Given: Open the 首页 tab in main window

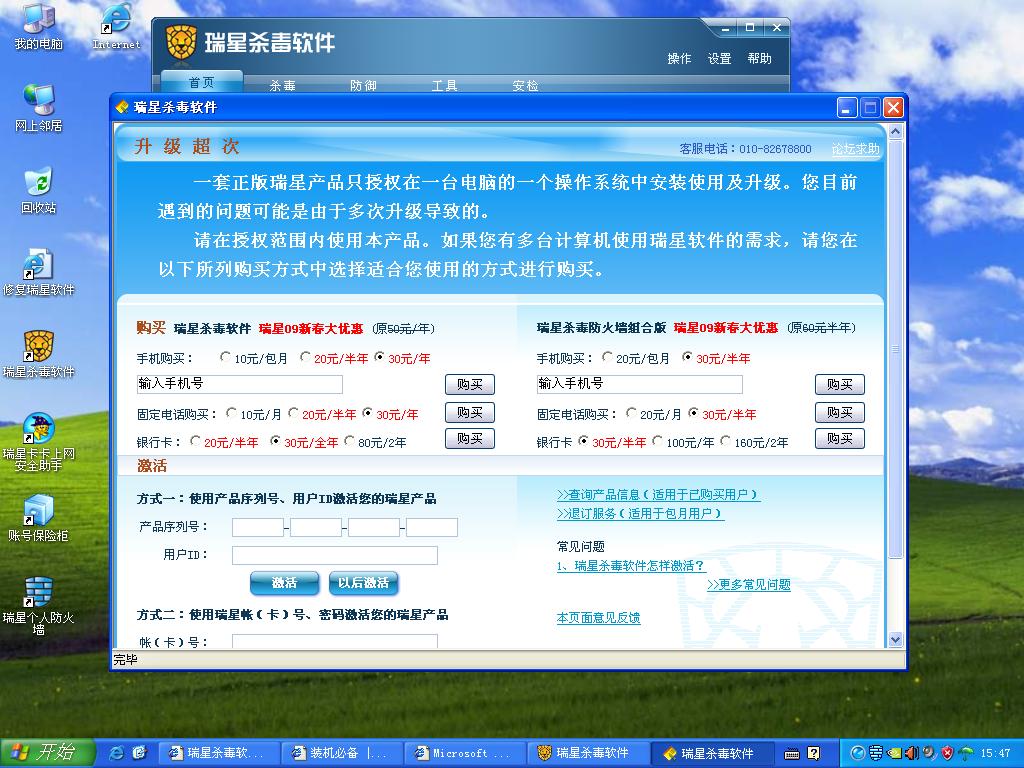Looking at the screenshot, I should [202, 82].
